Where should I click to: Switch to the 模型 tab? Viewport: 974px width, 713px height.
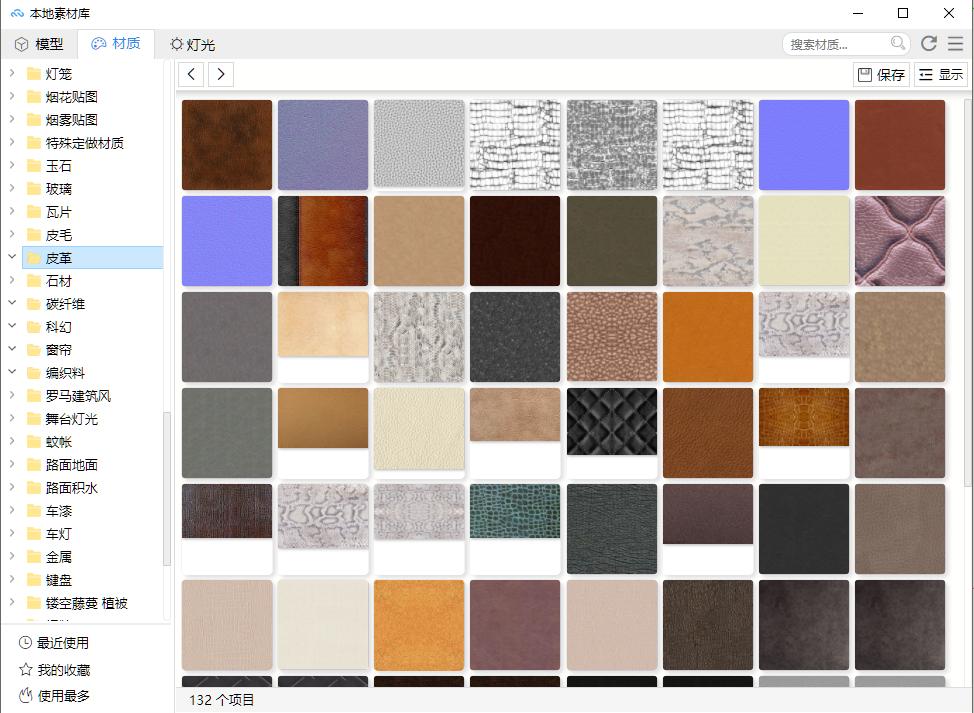(x=39, y=44)
